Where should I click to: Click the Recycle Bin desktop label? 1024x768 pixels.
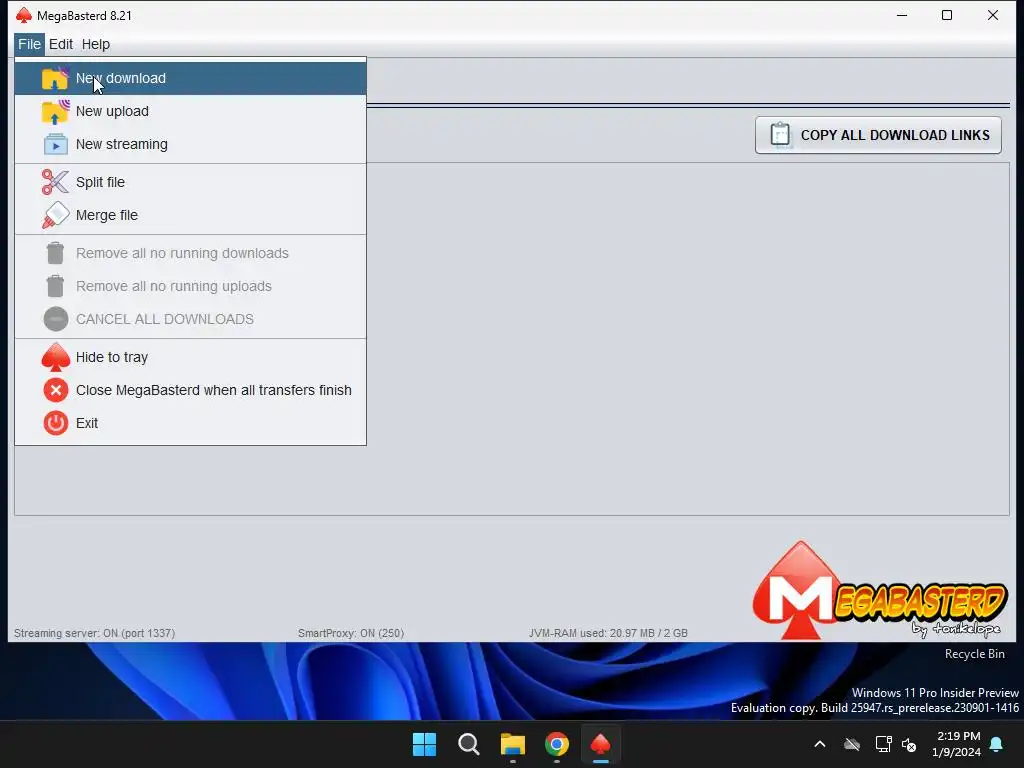974,654
